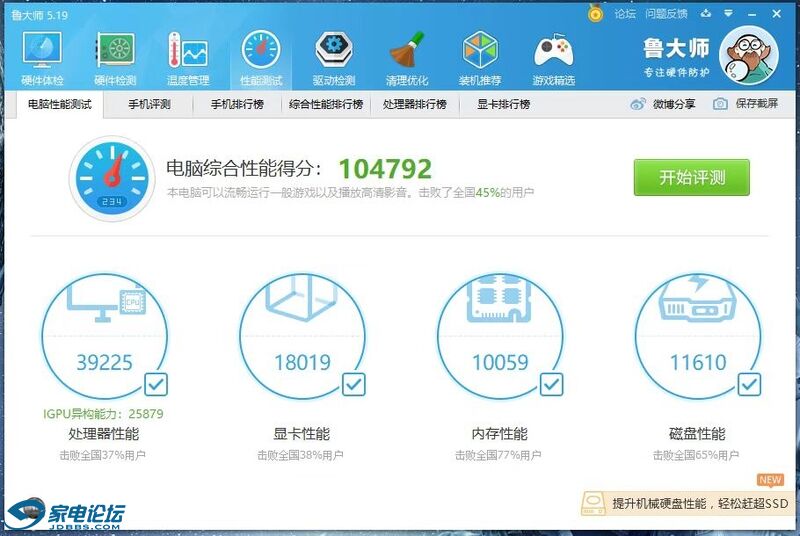Click 击败全国65%用户 text
The image size is (800, 536).
pyautogui.click(x=696, y=455)
